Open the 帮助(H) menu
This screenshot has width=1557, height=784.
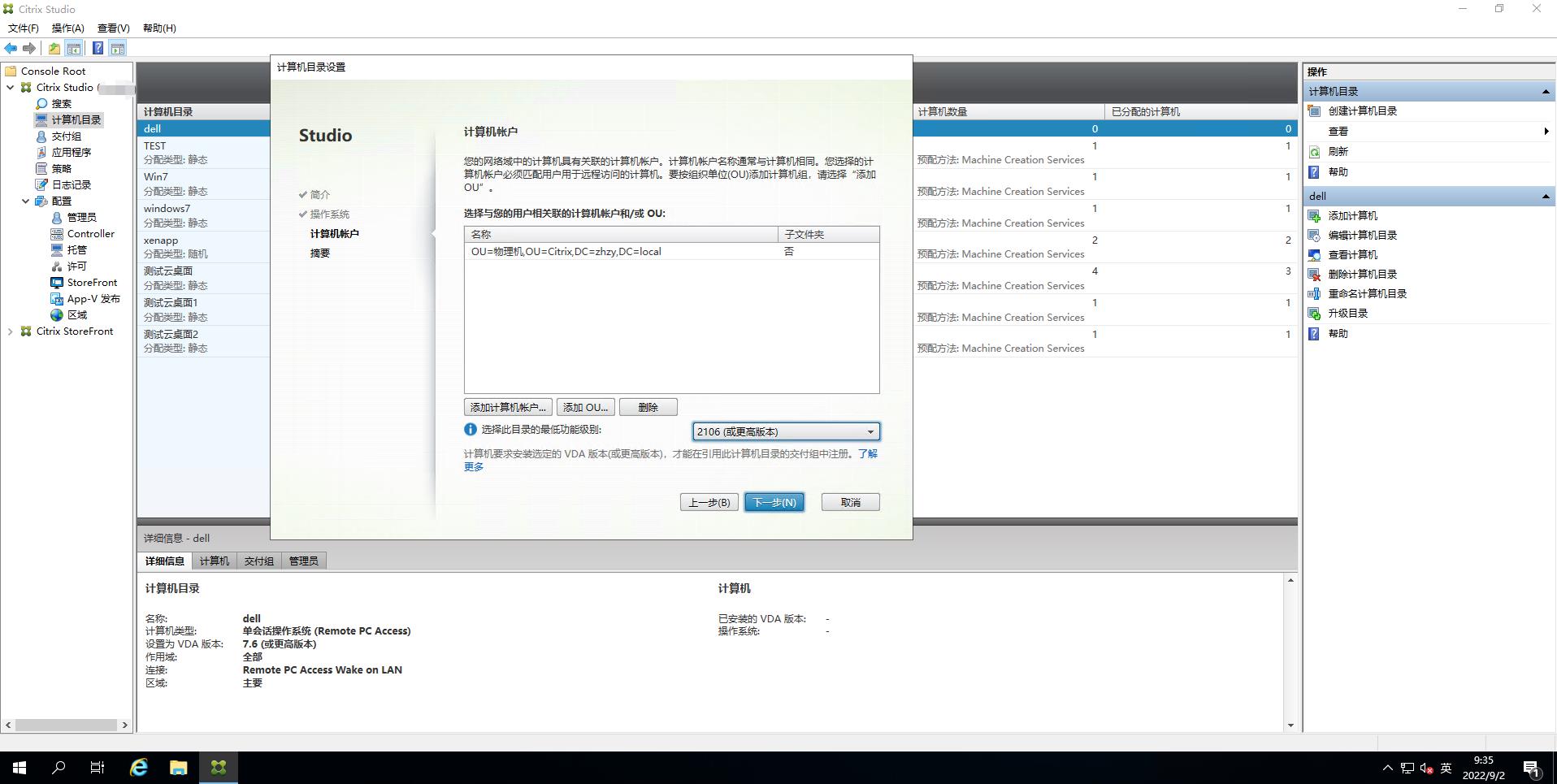point(159,28)
